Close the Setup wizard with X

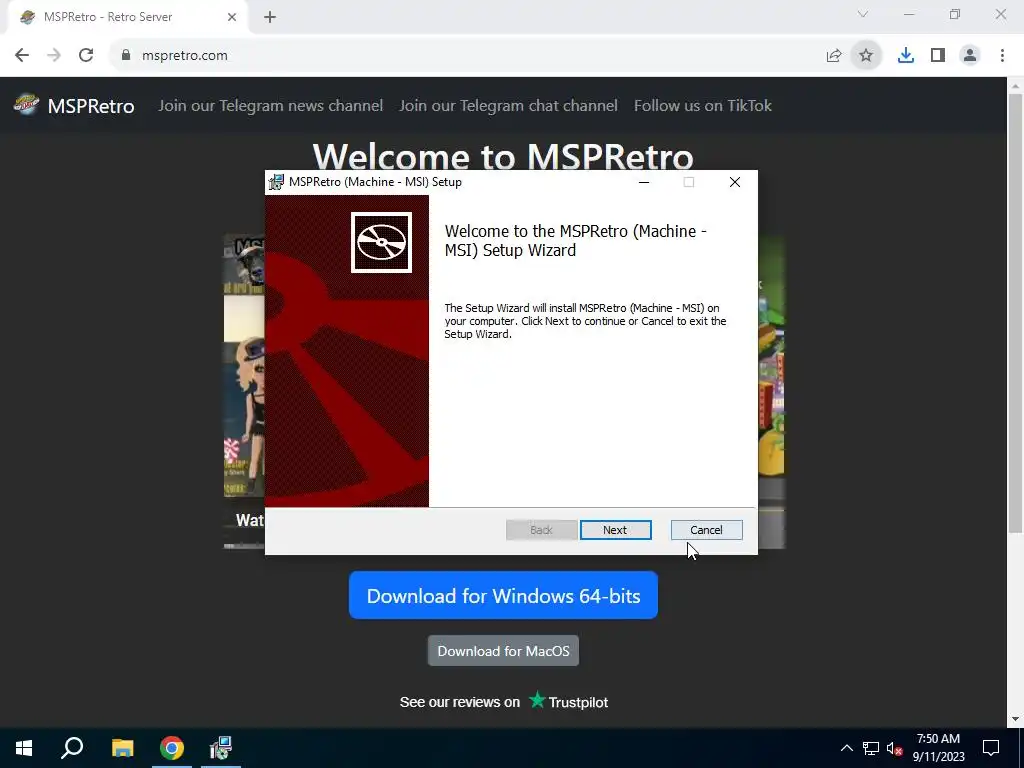[x=735, y=182]
